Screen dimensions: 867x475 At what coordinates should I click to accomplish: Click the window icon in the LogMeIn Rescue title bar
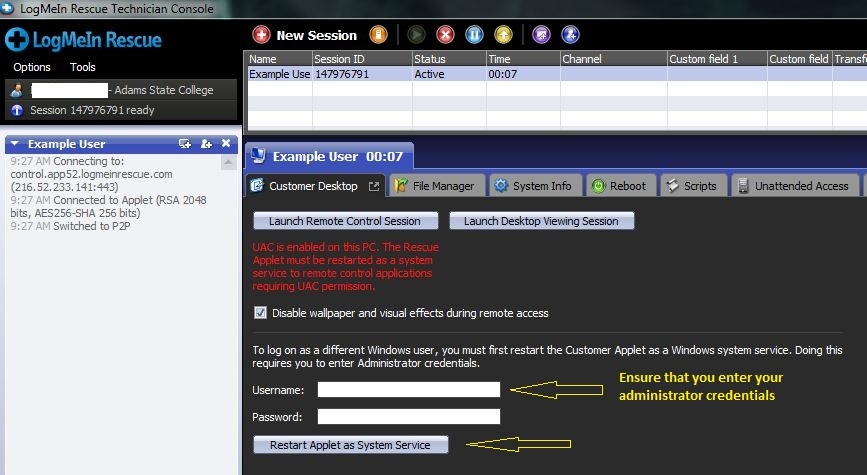click(7, 8)
